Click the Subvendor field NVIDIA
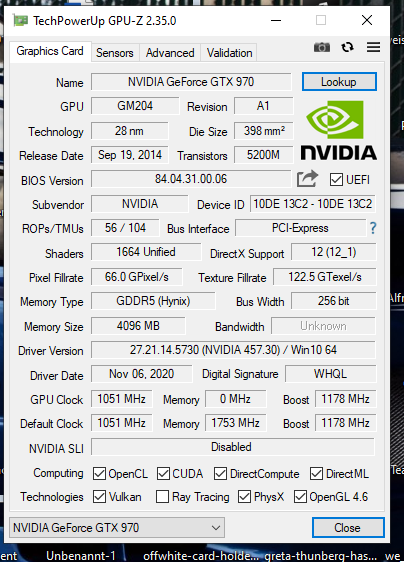The image size is (404, 562). (x=139, y=204)
